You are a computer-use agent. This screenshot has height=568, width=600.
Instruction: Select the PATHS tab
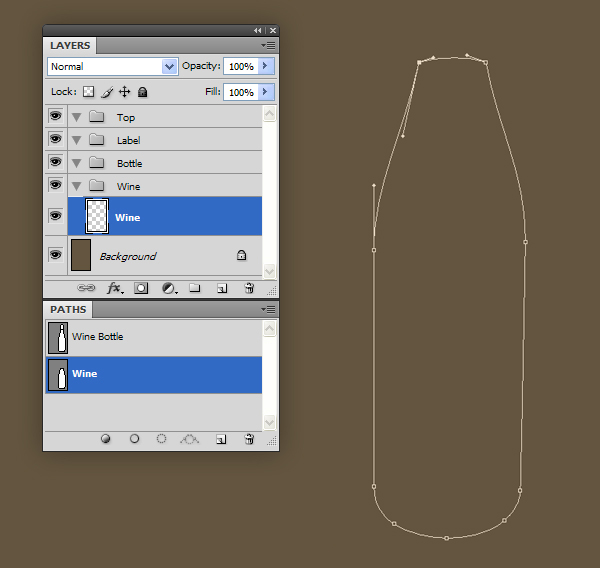pos(68,309)
